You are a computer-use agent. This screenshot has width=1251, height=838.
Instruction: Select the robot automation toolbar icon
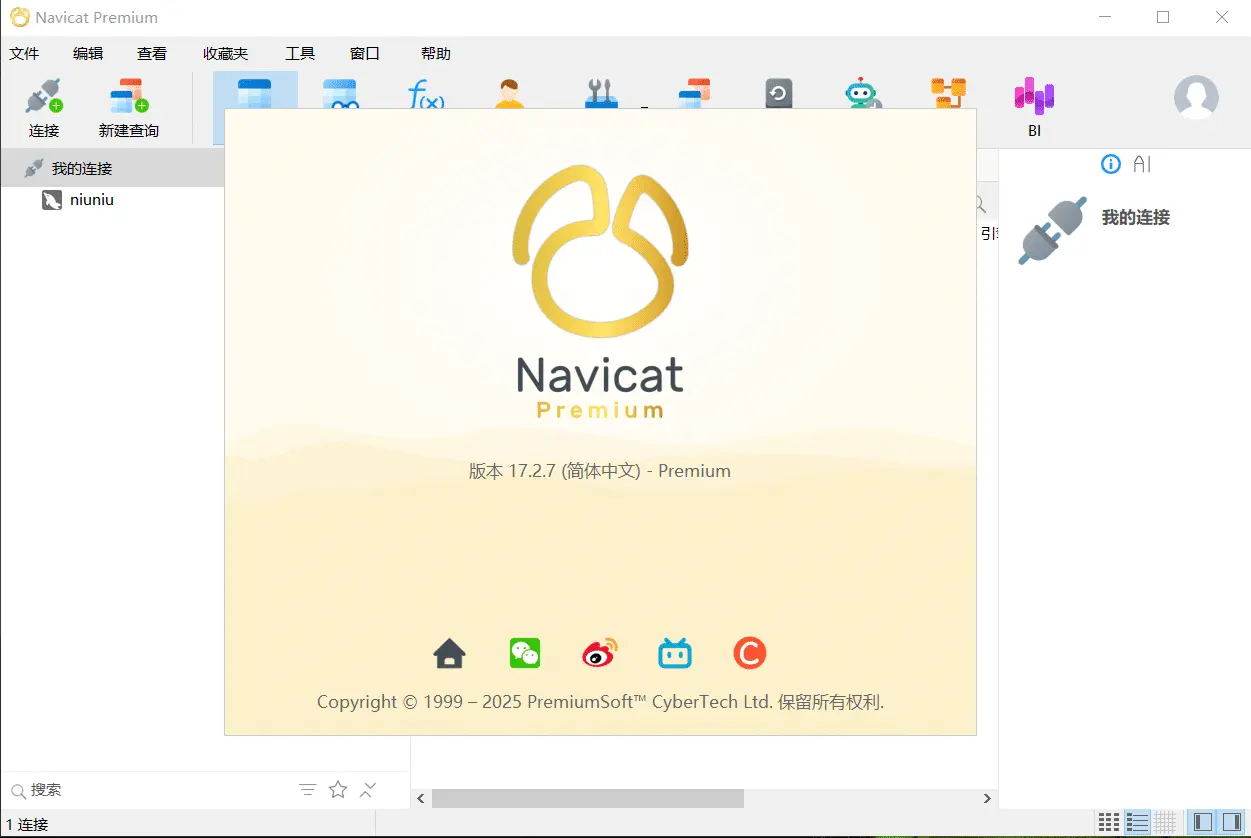click(x=860, y=93)
